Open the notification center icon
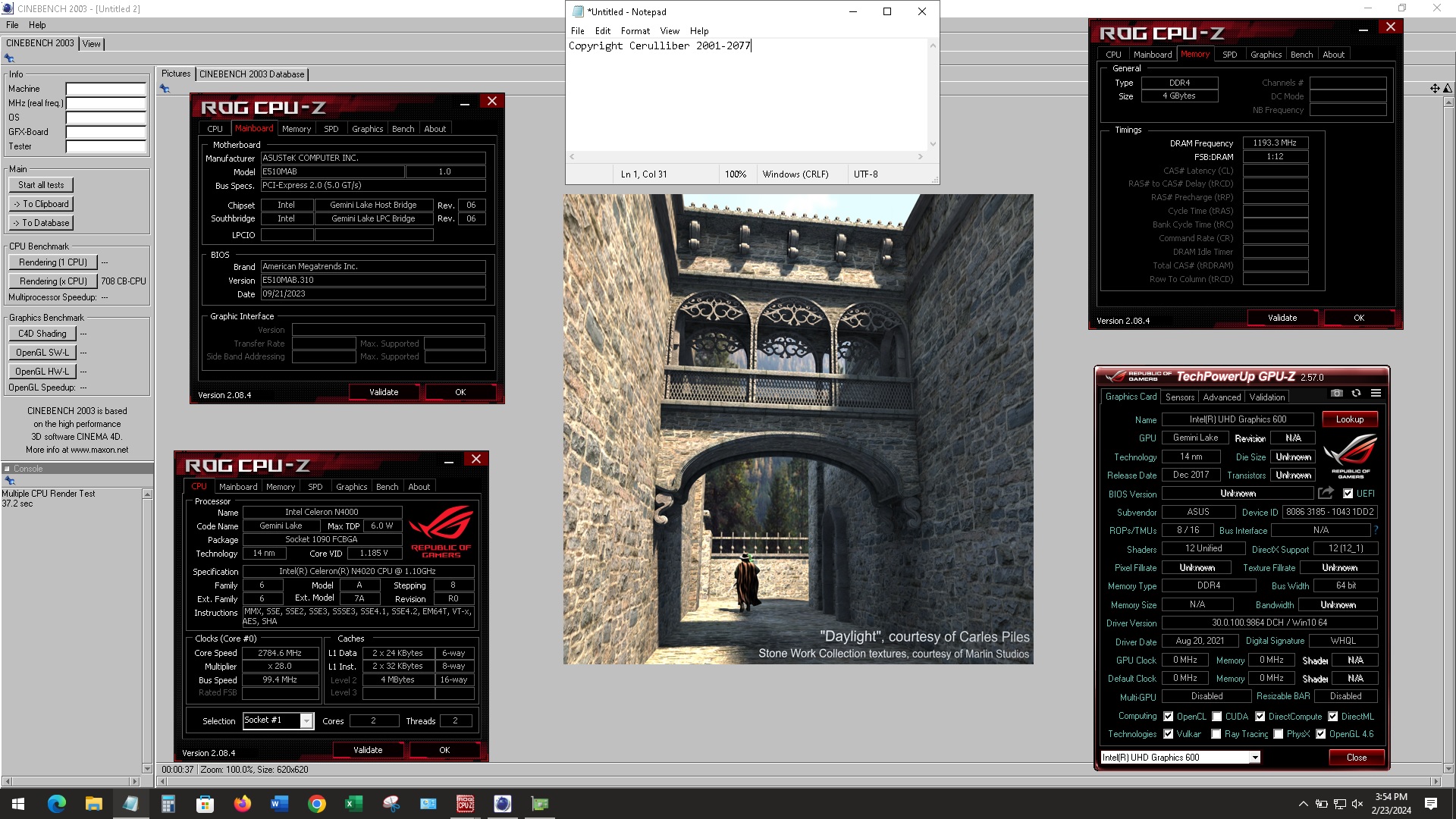 (1431, 804)
